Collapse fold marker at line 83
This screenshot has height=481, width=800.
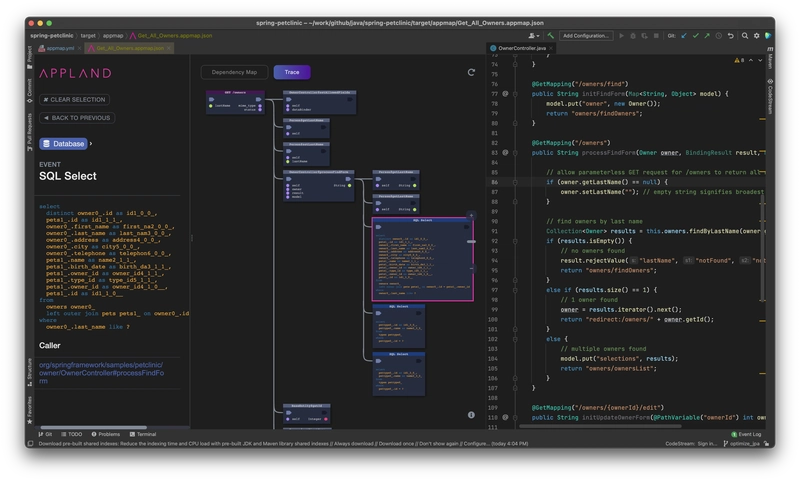515,153
